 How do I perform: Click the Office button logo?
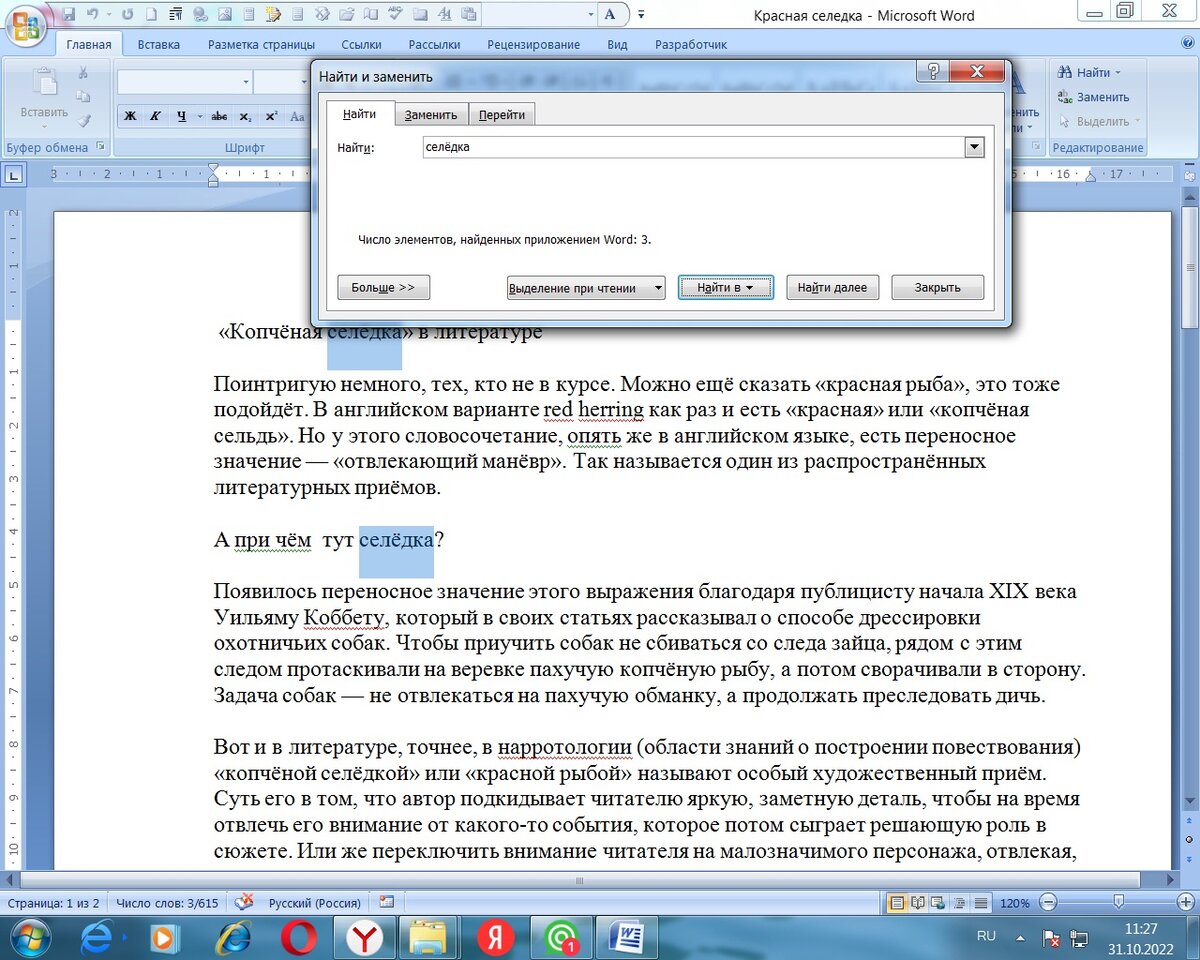pyautogui.click(x=26, y=24)
